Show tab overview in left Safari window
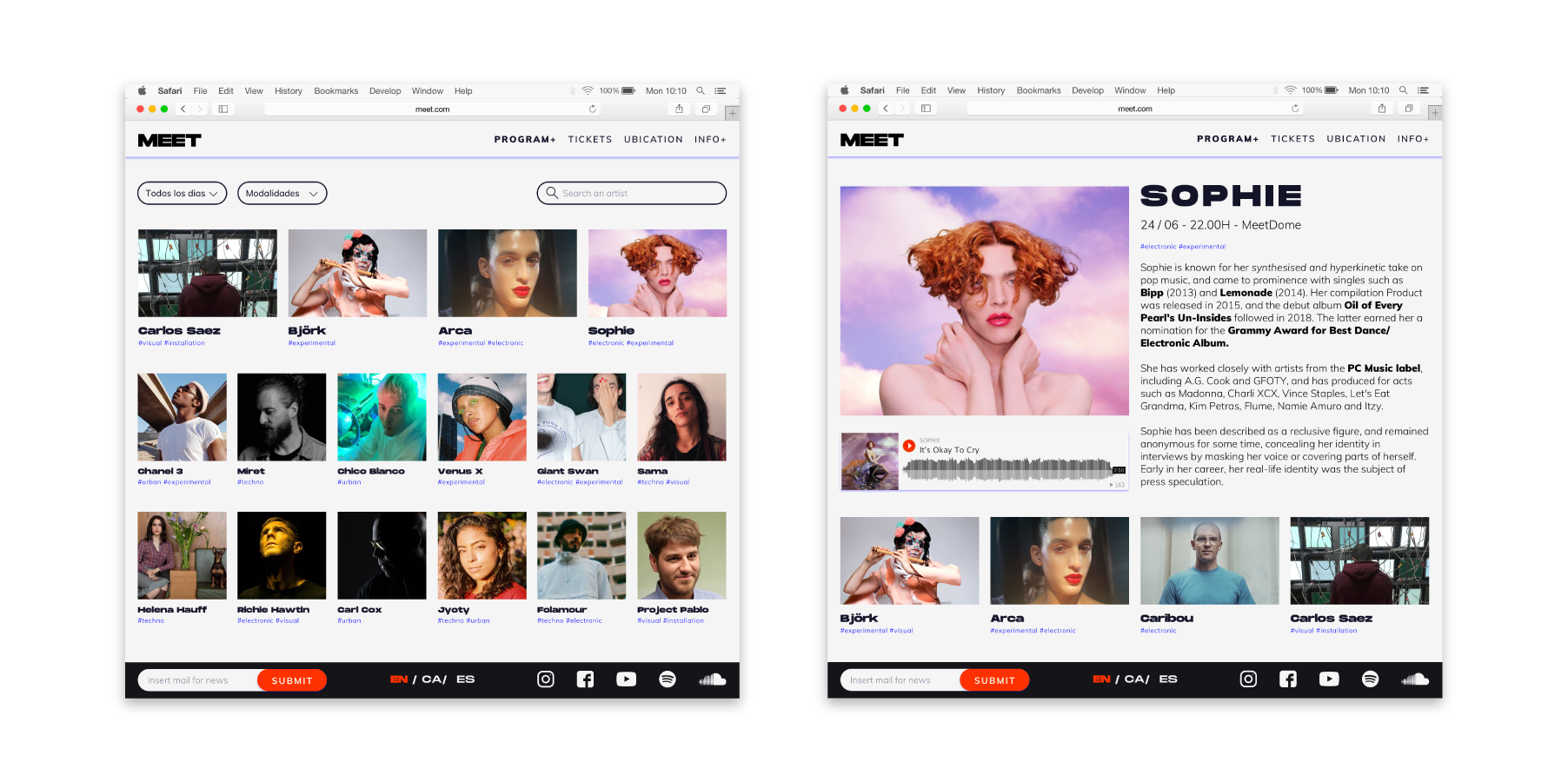 (706, 109)
